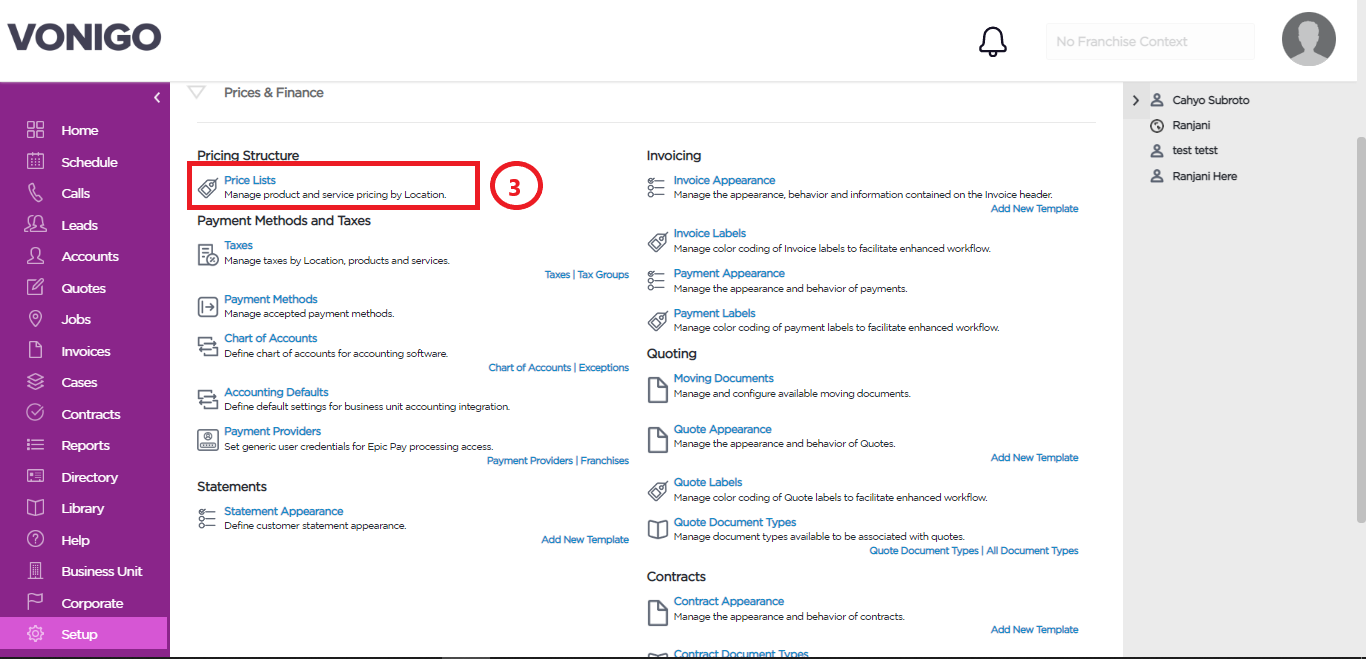Open the All Document Types link
The image size is (1366, 659).
[1032, 550]
